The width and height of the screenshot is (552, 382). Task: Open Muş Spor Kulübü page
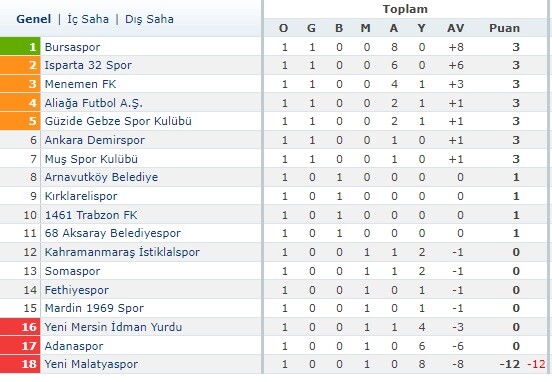pos(91,159)
